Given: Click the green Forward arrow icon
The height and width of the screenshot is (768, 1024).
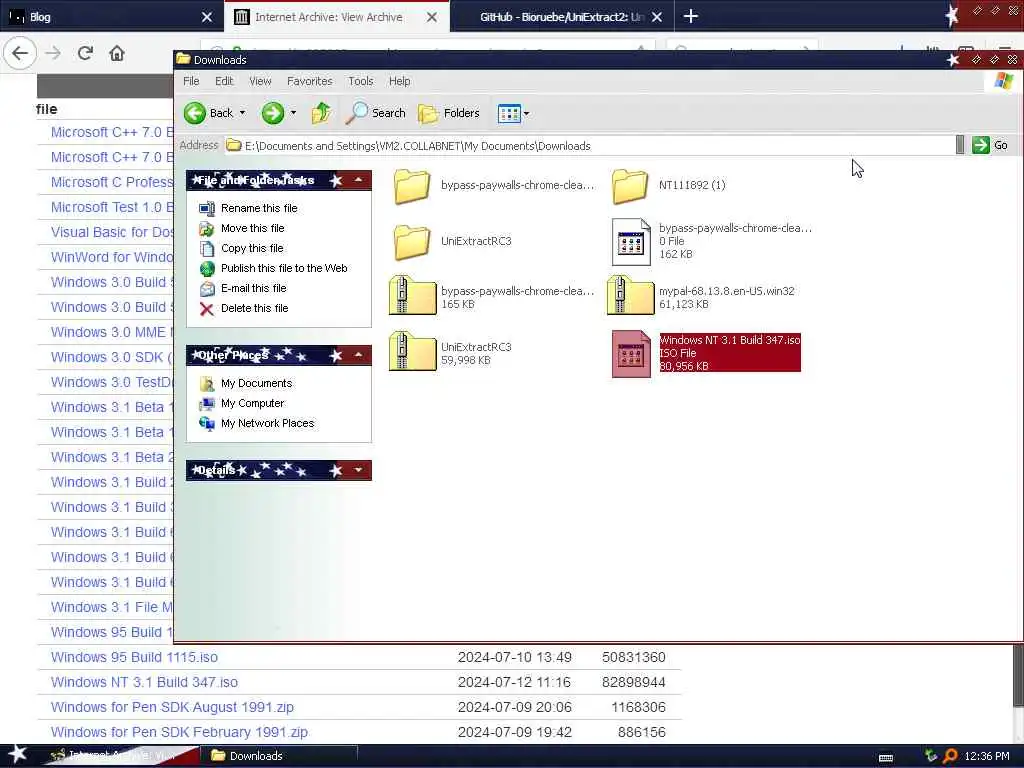Looking at the screenshot, I should tap(273, 113).
